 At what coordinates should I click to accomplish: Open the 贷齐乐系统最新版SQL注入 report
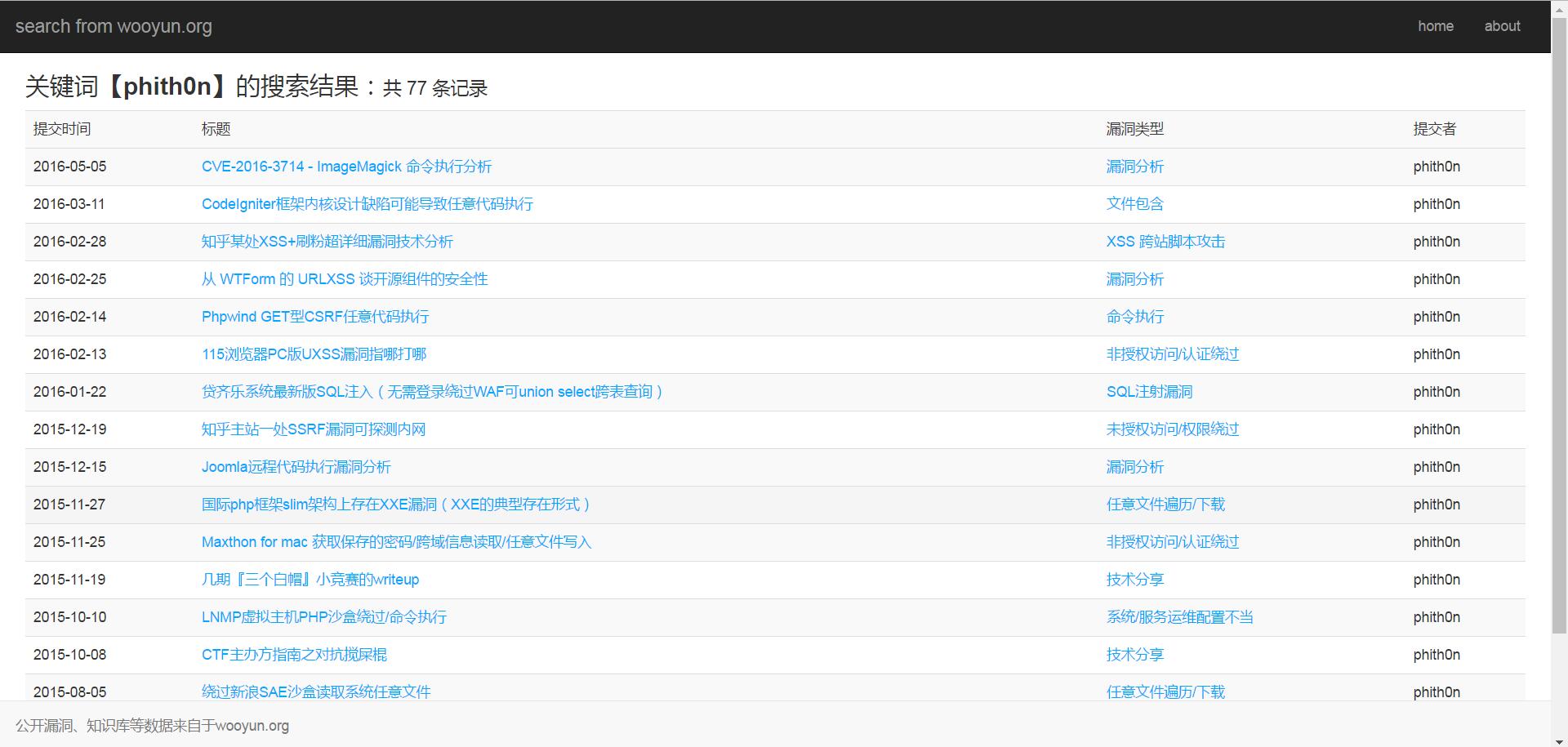point(432,392)
